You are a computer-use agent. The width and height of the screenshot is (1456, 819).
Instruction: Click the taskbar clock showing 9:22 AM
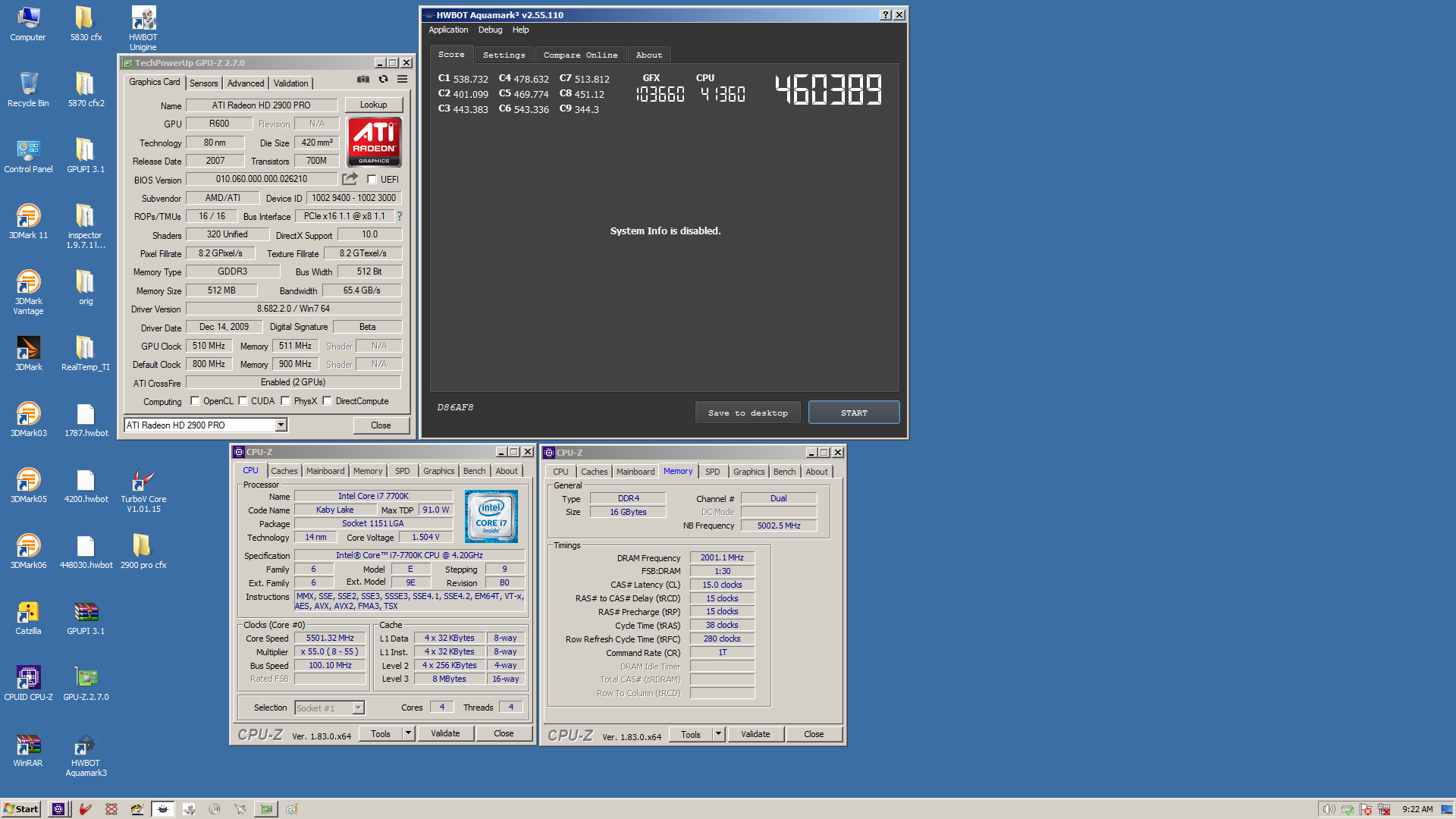pos(1417,809)
